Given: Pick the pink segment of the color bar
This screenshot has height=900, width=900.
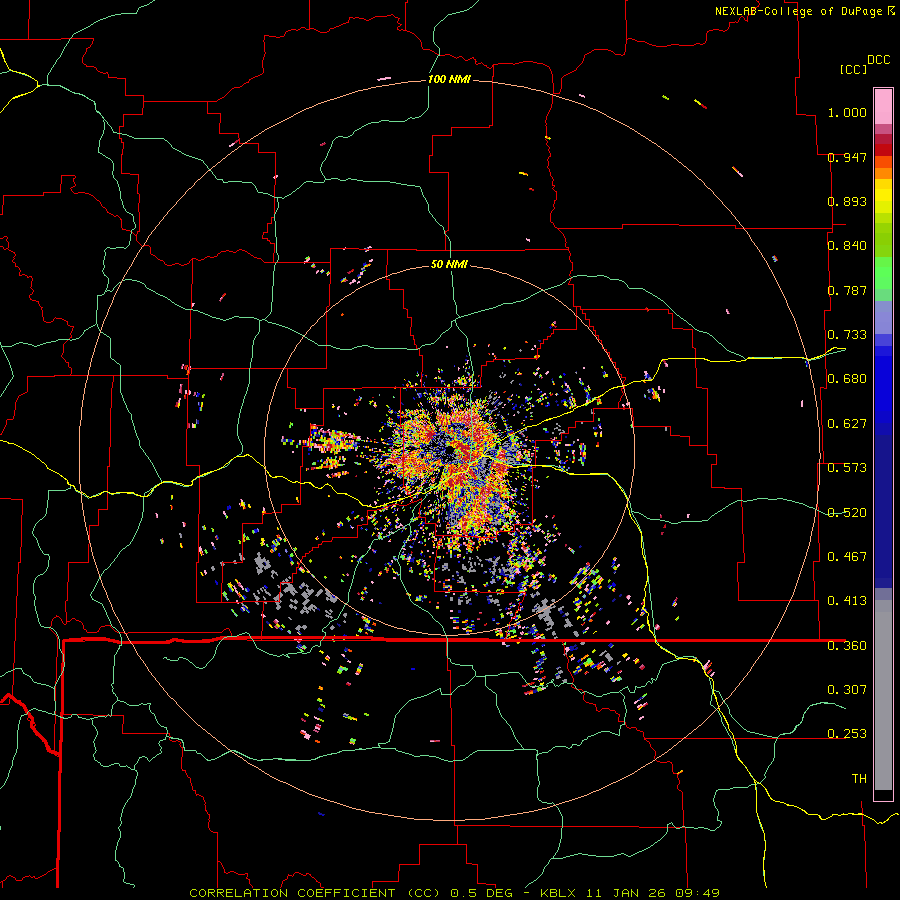Looking at the screenshot, I should [883, 106].
